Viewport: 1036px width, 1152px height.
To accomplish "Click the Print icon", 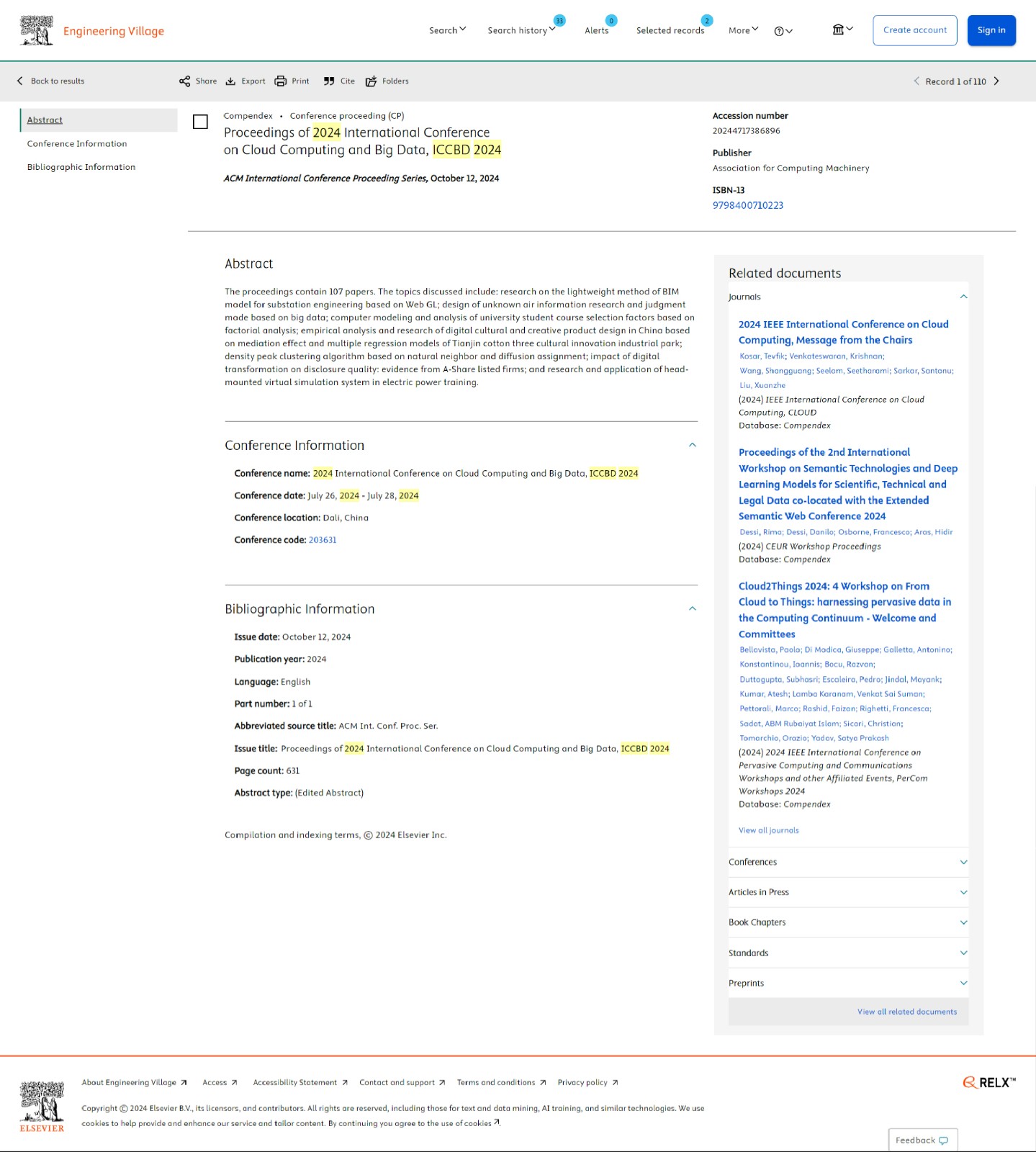I will tap(281, 81).
